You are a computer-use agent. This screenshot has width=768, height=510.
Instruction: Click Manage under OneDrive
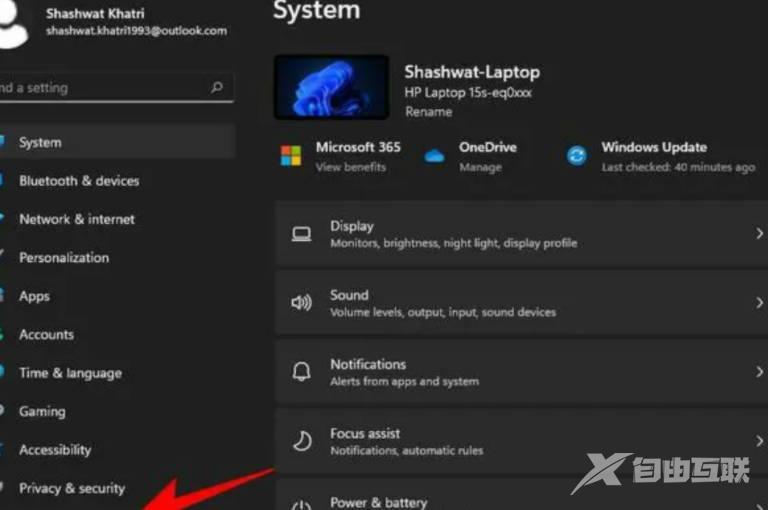pos(480,167)
